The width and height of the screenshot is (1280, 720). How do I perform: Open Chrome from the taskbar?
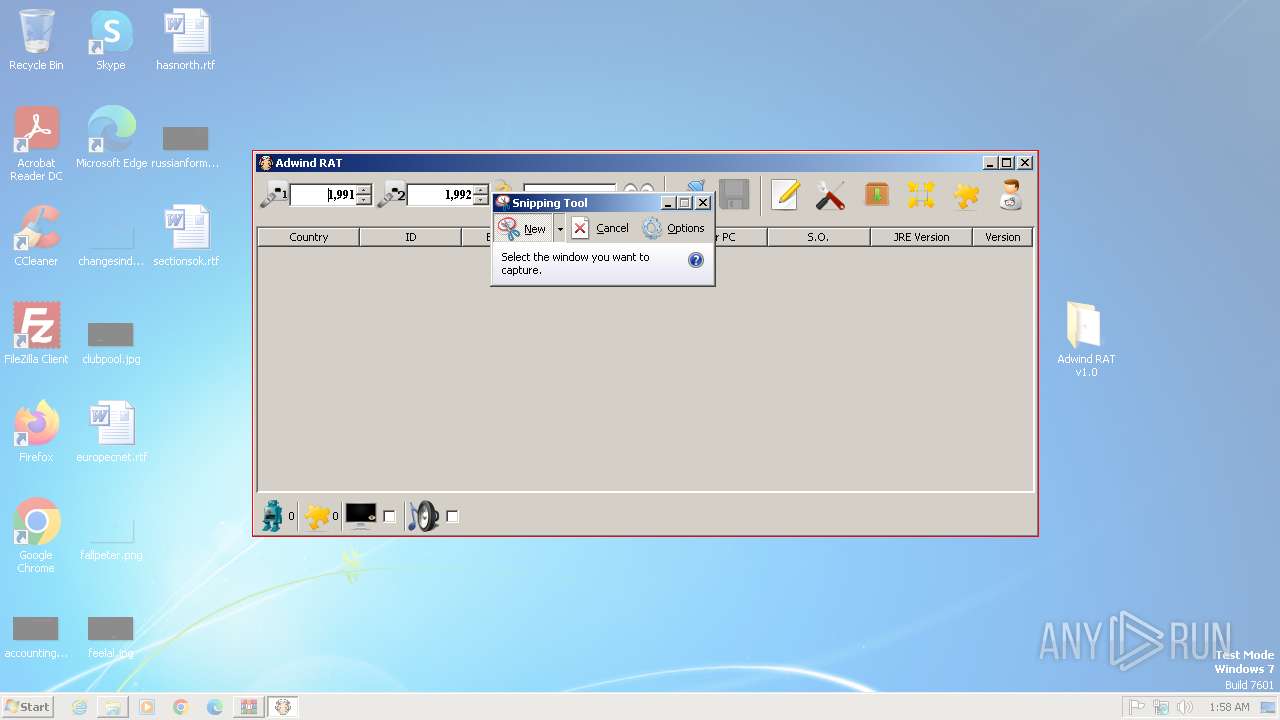[181, 707]
